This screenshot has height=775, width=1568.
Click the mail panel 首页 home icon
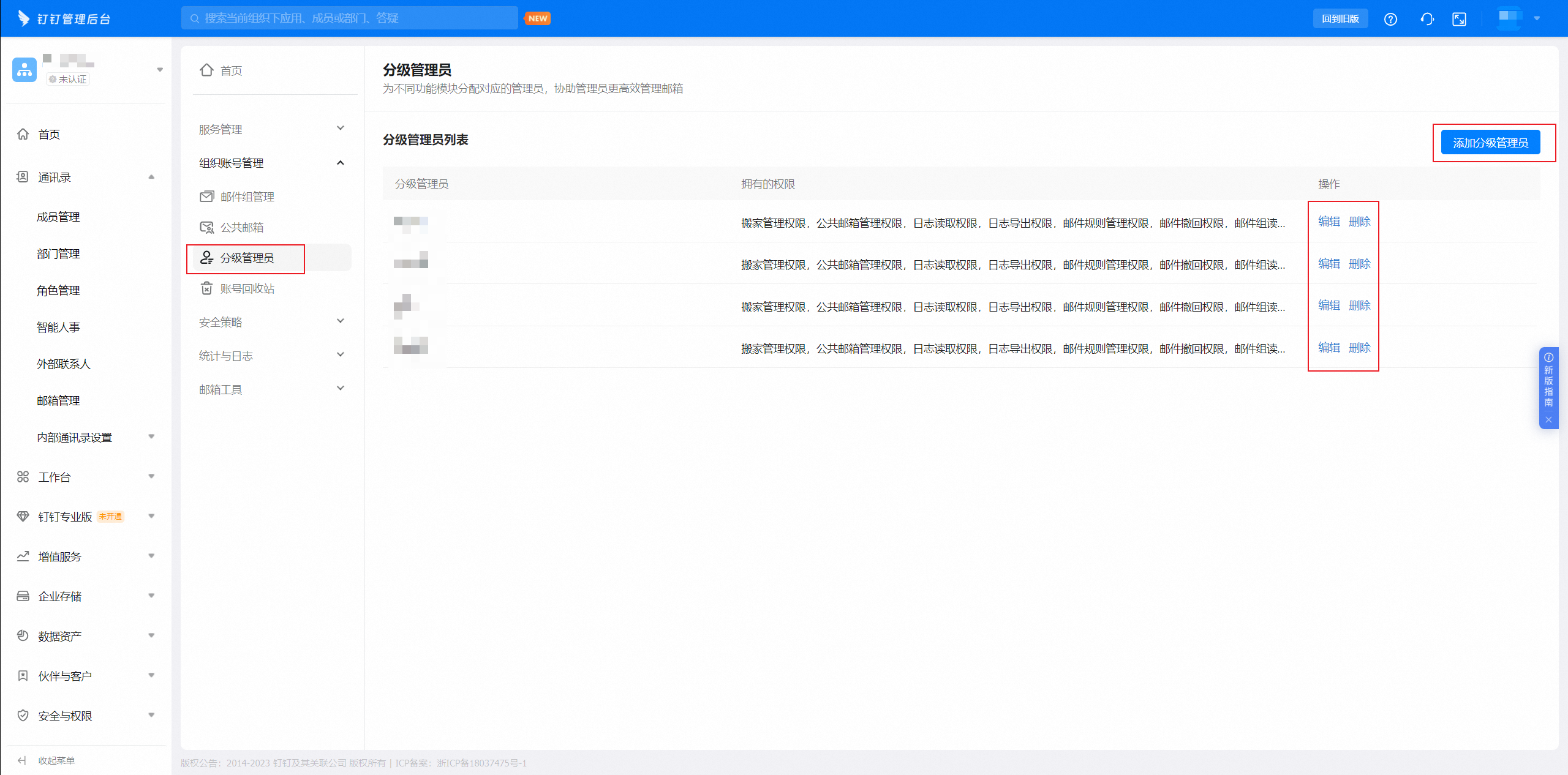(x=206, y=70)
